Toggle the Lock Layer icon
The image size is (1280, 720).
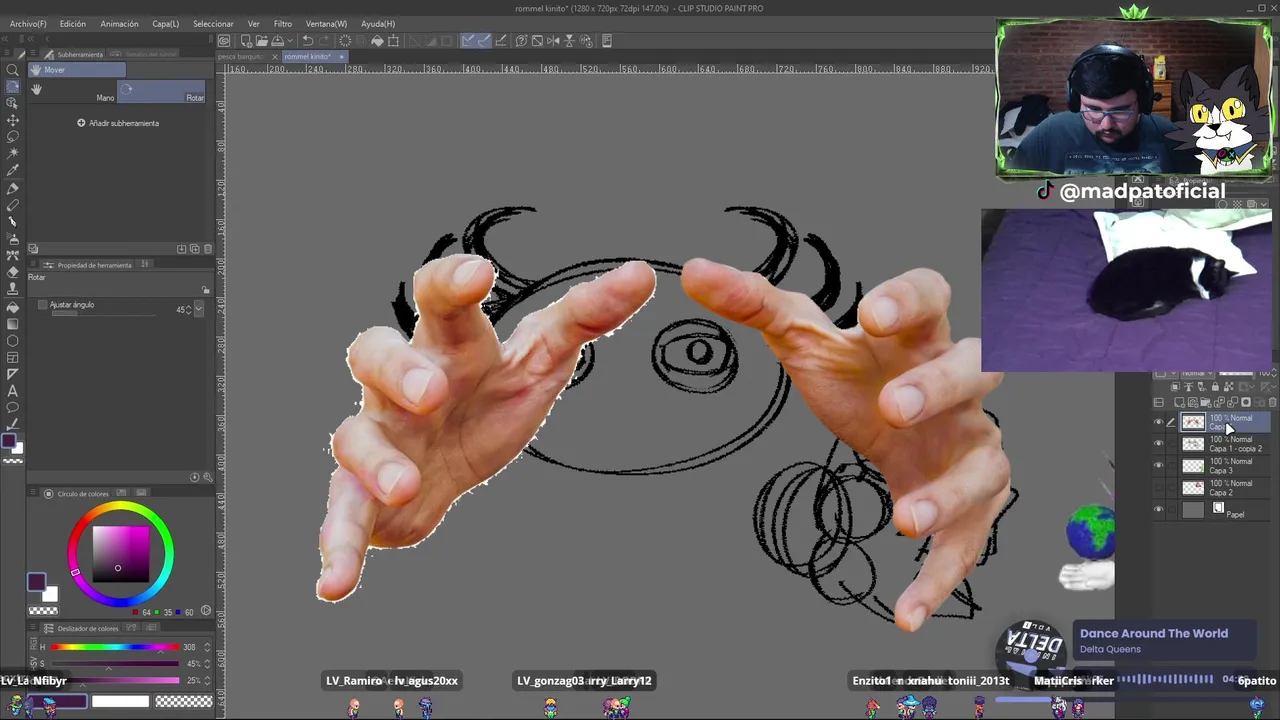(x=1214, y=387)
